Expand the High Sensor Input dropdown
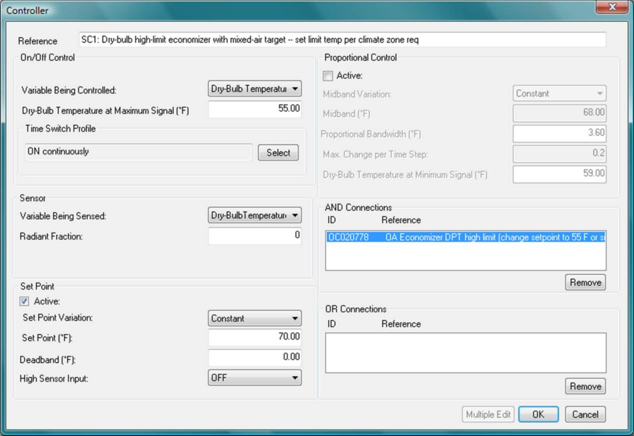 tap(254, 378)
